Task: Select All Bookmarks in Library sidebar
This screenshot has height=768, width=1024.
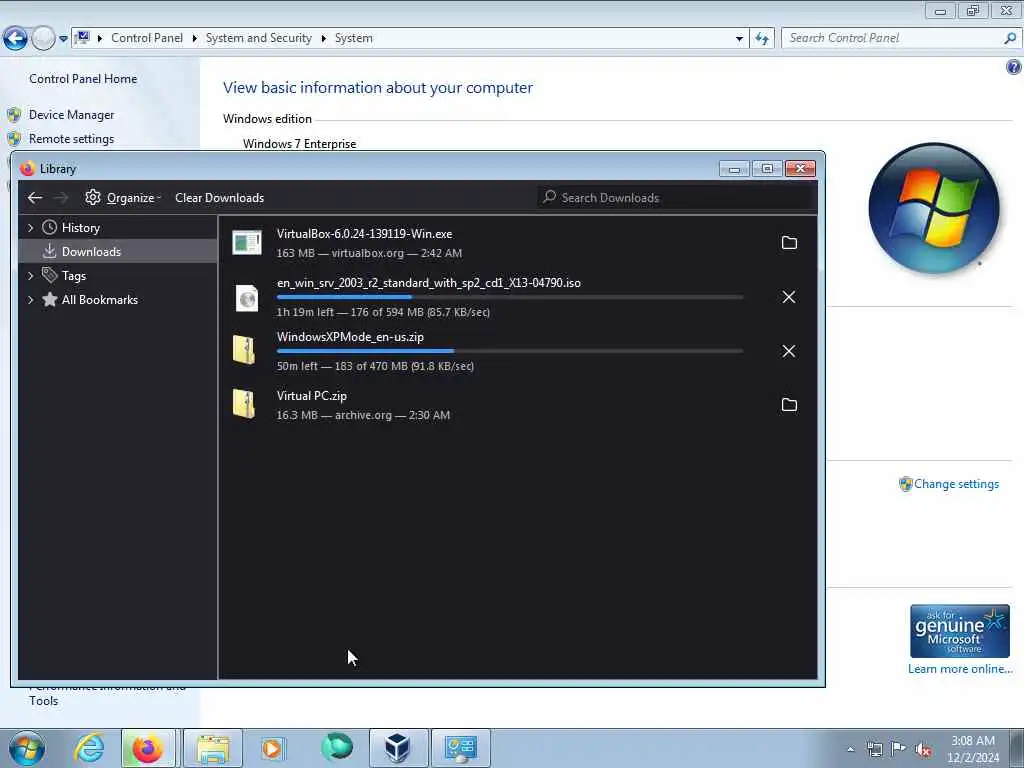Action: [x=99, y=300]
